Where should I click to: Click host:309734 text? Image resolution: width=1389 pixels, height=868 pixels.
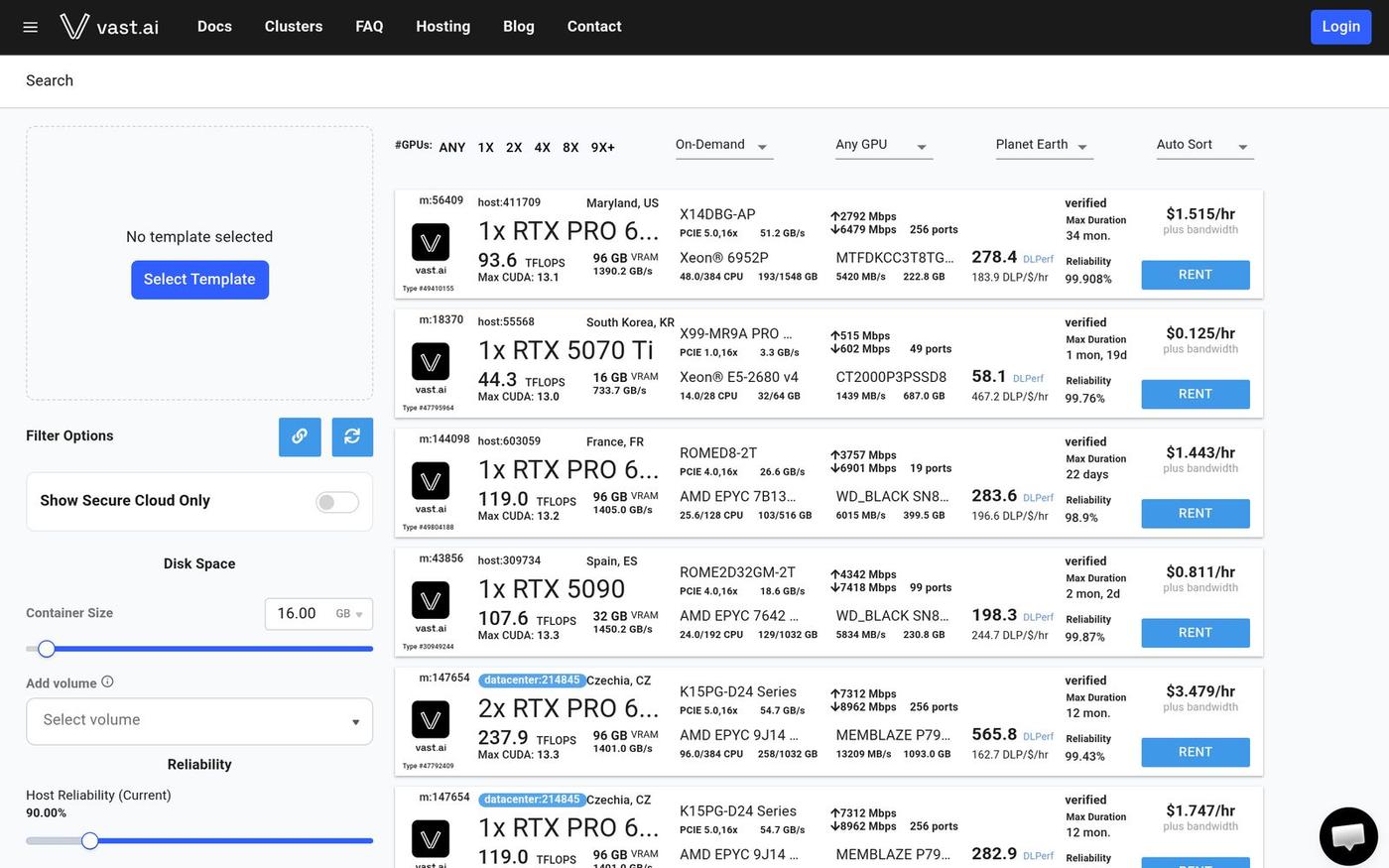[x=509, y=560]
